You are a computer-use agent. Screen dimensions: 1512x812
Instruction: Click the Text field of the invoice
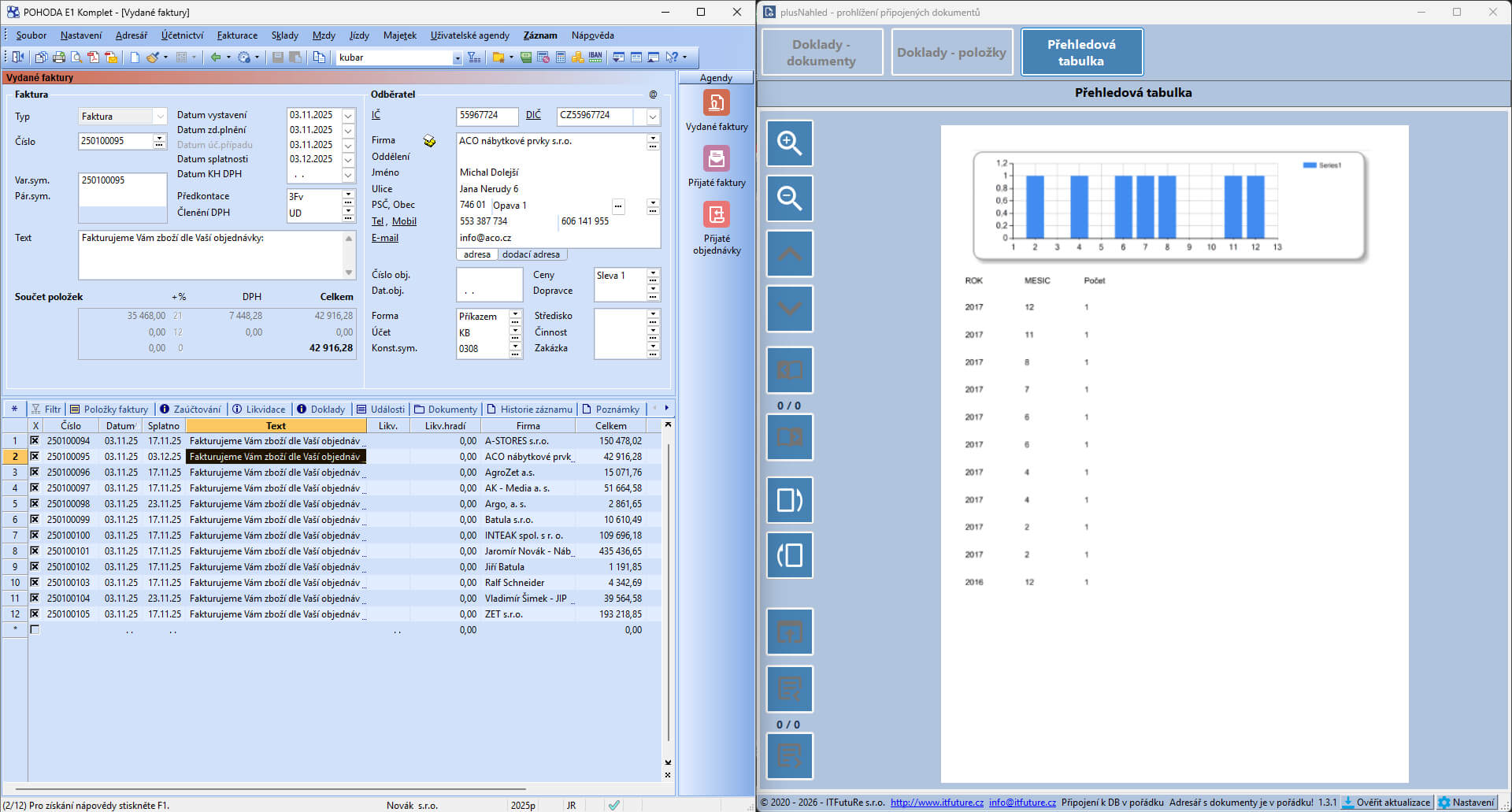211,255
